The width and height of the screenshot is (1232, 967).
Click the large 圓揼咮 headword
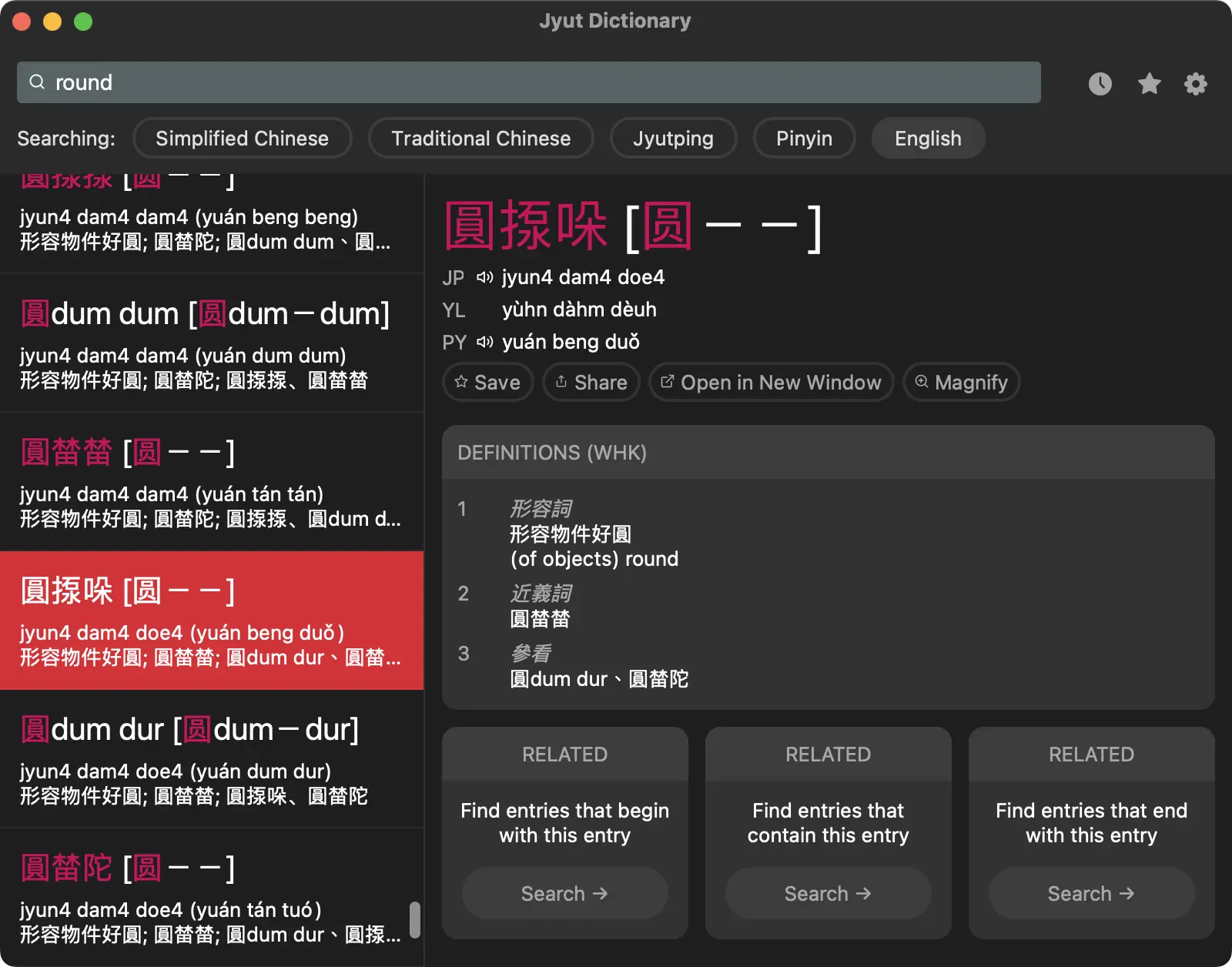526,226
